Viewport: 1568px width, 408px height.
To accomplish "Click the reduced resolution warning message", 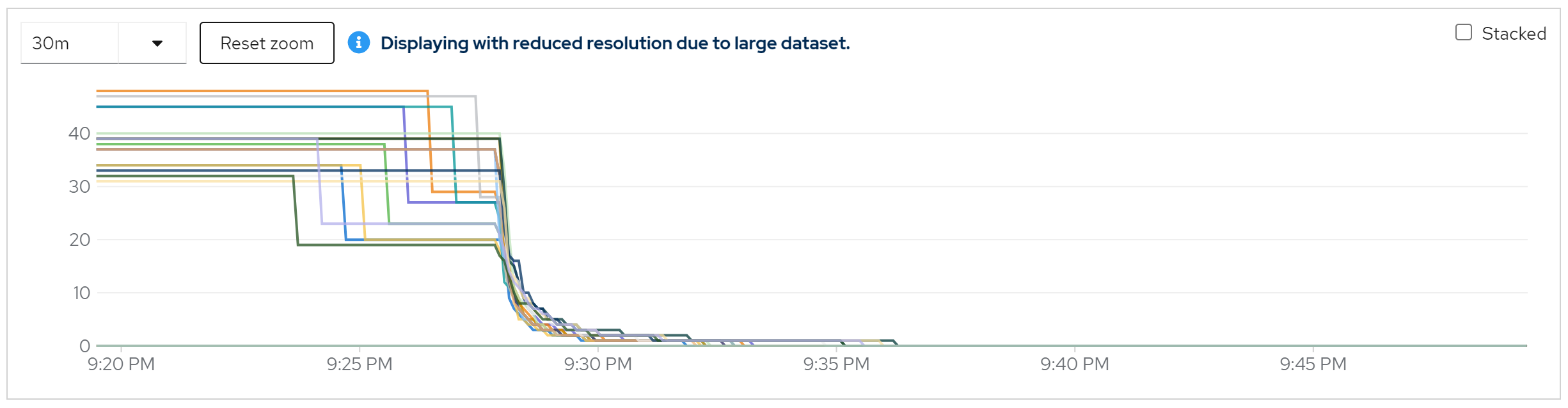I will pyautogui.click(x=615, y=44).
